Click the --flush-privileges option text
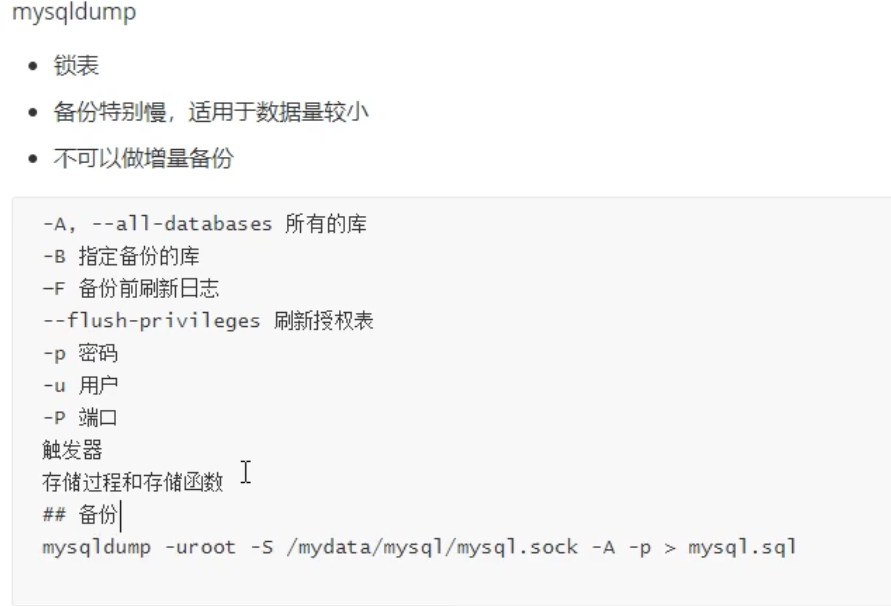This screenshot has width=891, height=606. coord(152,321)
